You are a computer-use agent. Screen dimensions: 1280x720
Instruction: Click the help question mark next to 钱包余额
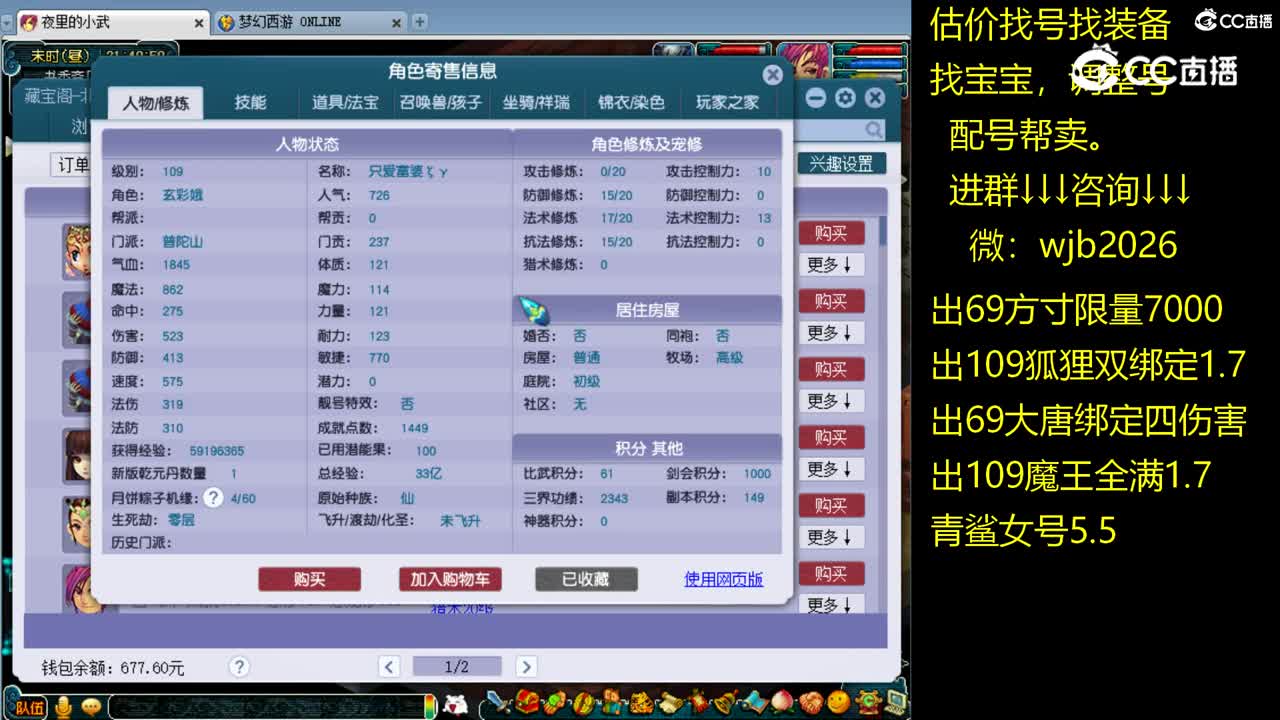(x=238, y=666)
